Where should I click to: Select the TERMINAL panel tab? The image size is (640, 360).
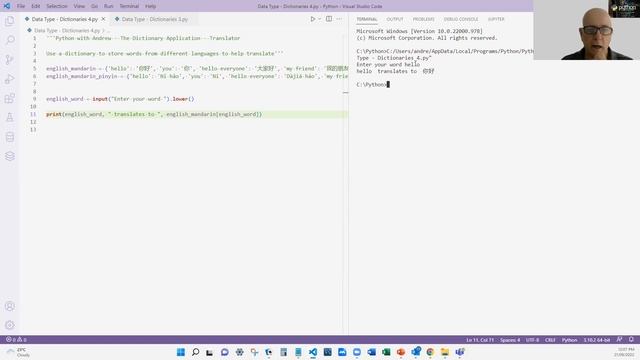click(x=367, y=19)
